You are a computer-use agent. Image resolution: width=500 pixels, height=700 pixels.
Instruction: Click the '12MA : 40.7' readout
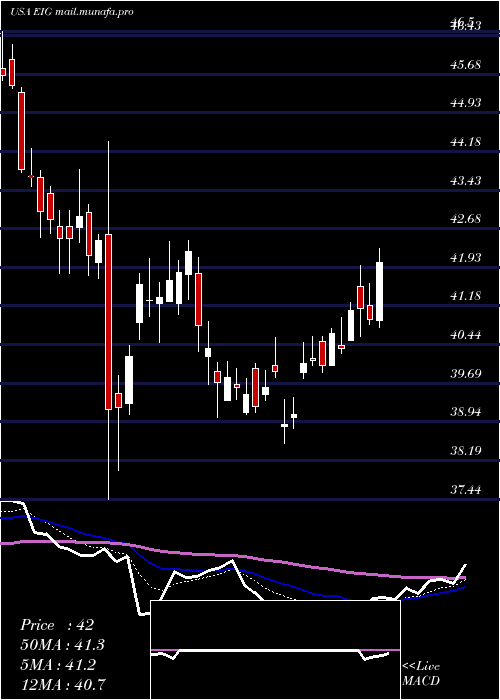[63, 684]
